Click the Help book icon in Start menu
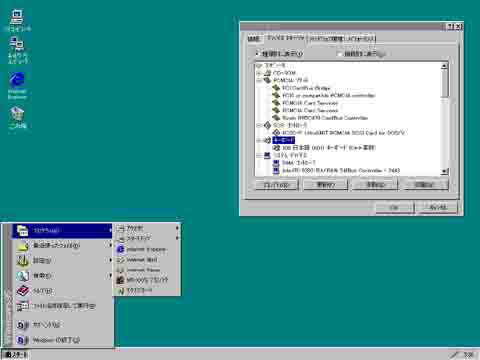This screenshot has height=360, width=480. 23,291
